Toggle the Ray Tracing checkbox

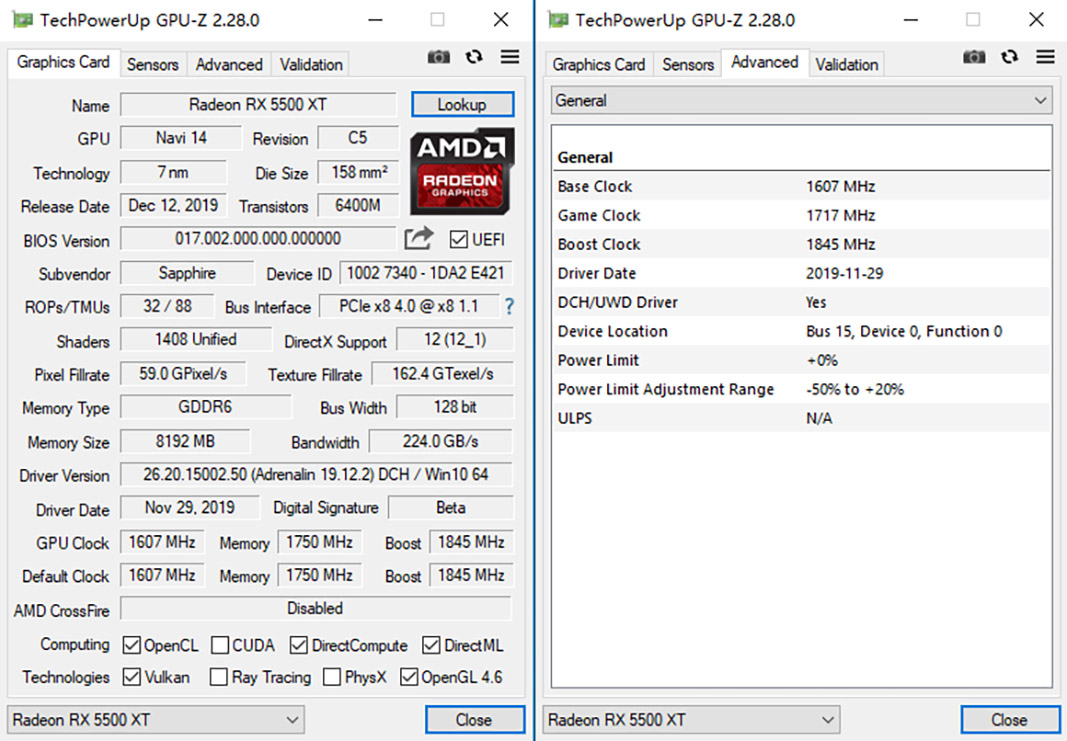(x=218, y=677)
